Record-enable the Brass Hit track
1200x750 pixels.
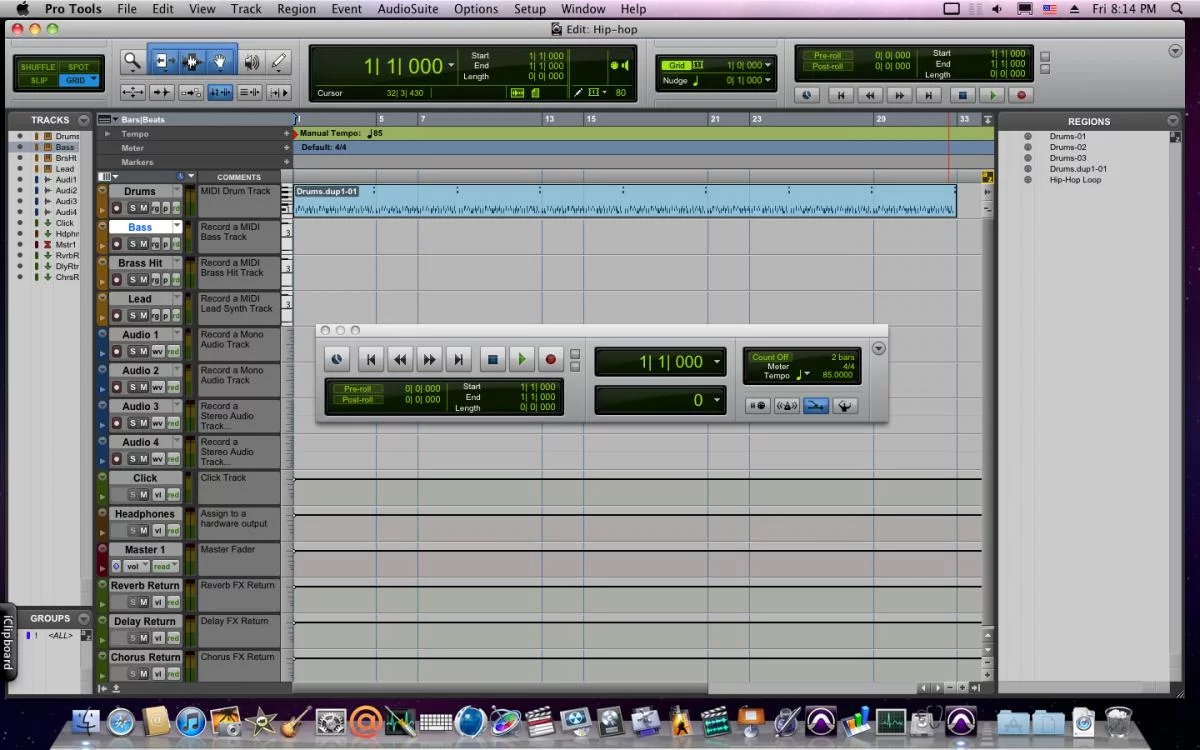click(116, 280)
